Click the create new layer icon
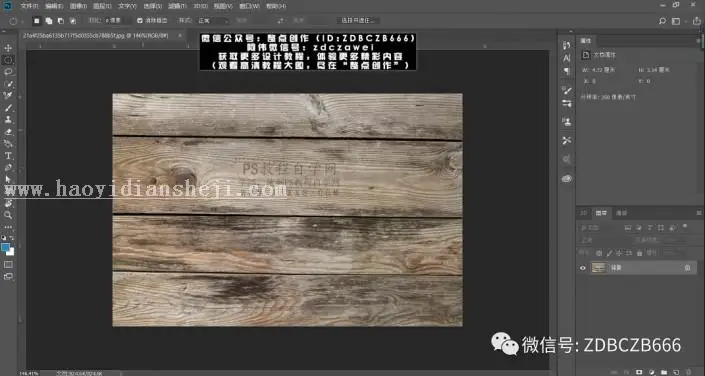 (x=676, y=372)
